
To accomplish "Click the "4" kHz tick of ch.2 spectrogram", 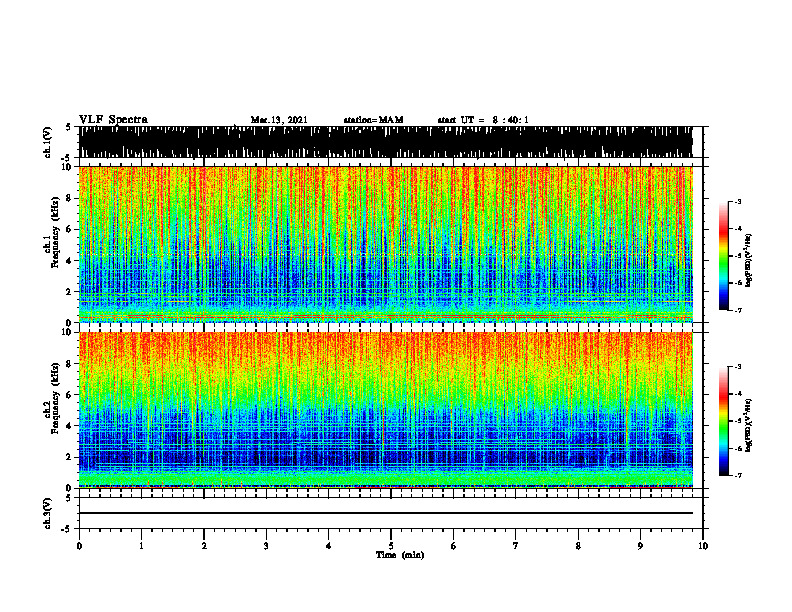I will [71, 426].
